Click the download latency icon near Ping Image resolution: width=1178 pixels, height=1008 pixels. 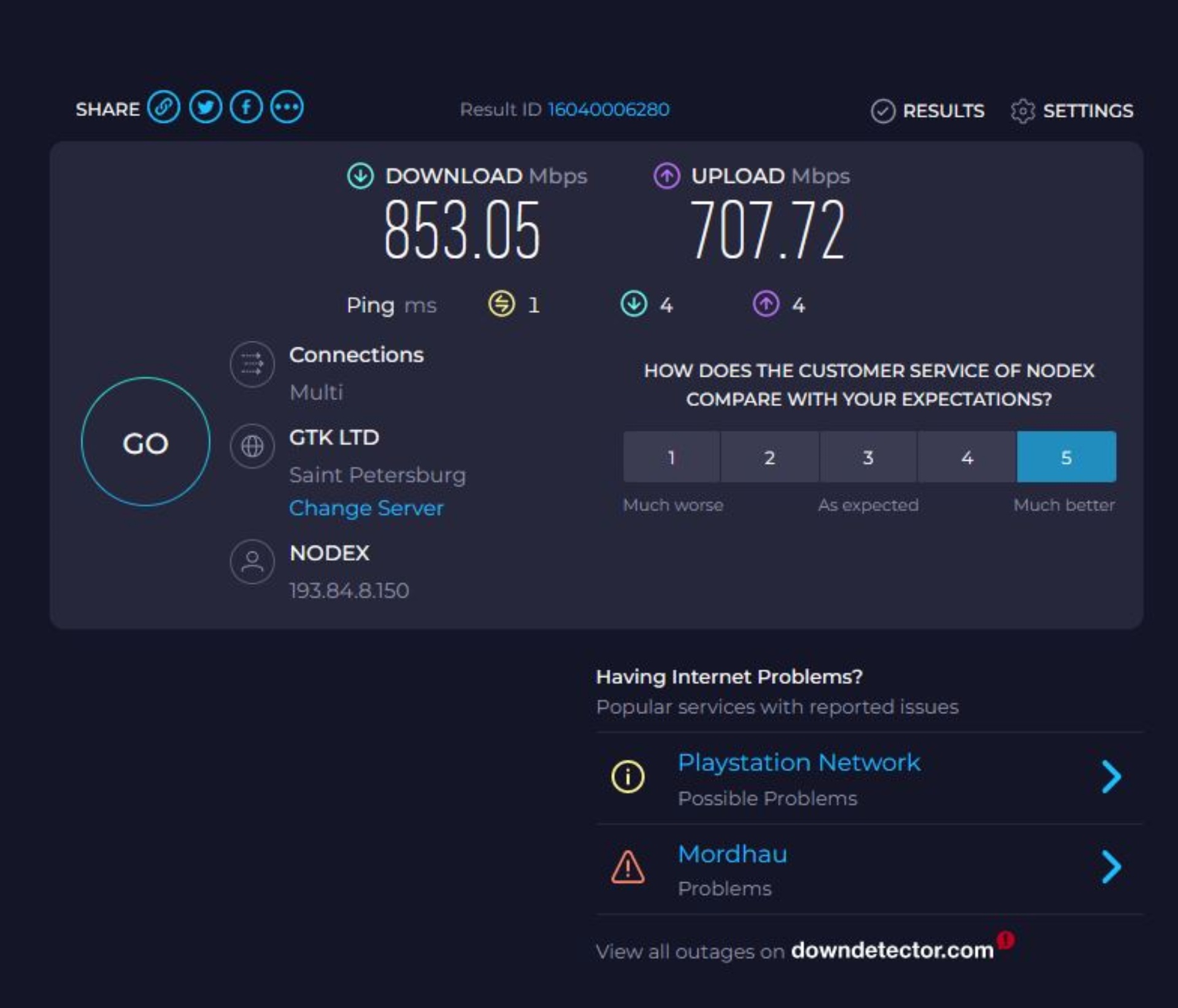point(634,304)
